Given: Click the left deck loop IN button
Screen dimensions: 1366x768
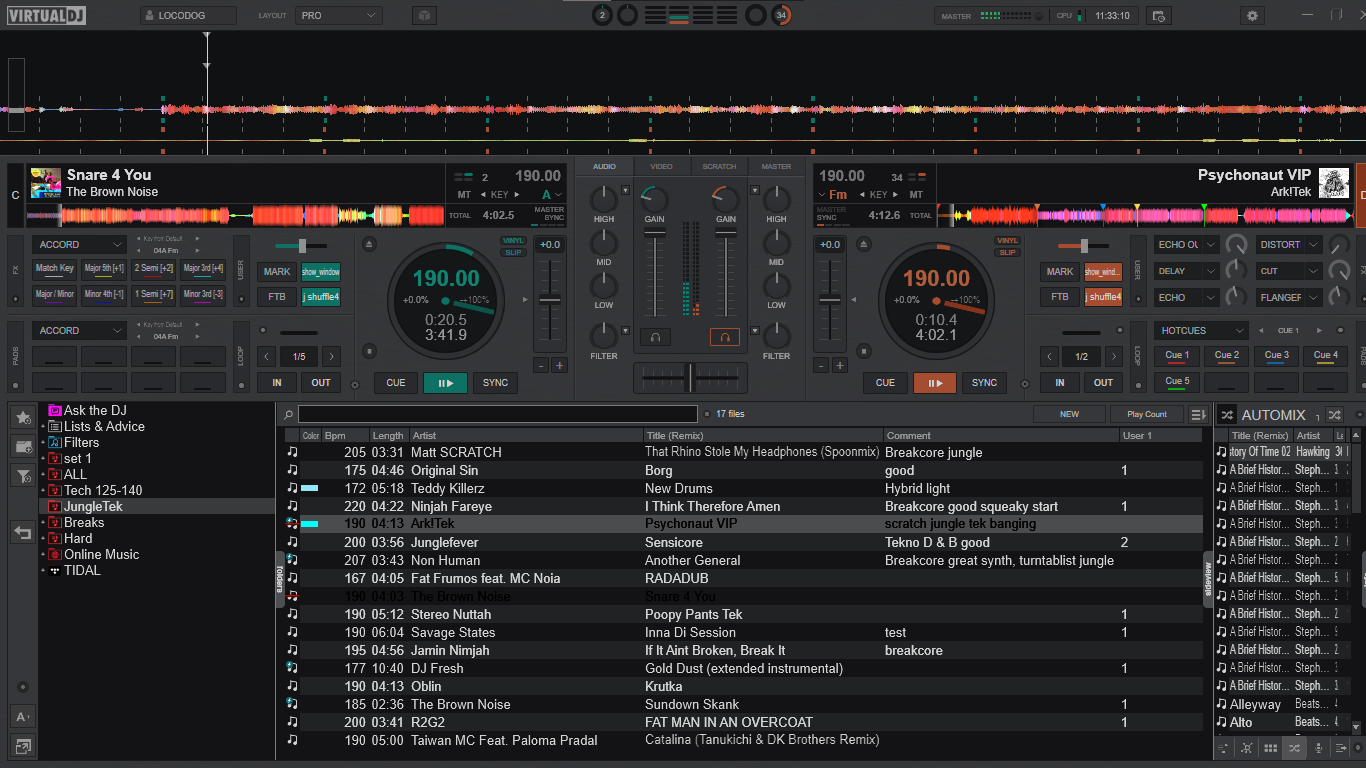Looking at the screenshot, I should [276, 382].
